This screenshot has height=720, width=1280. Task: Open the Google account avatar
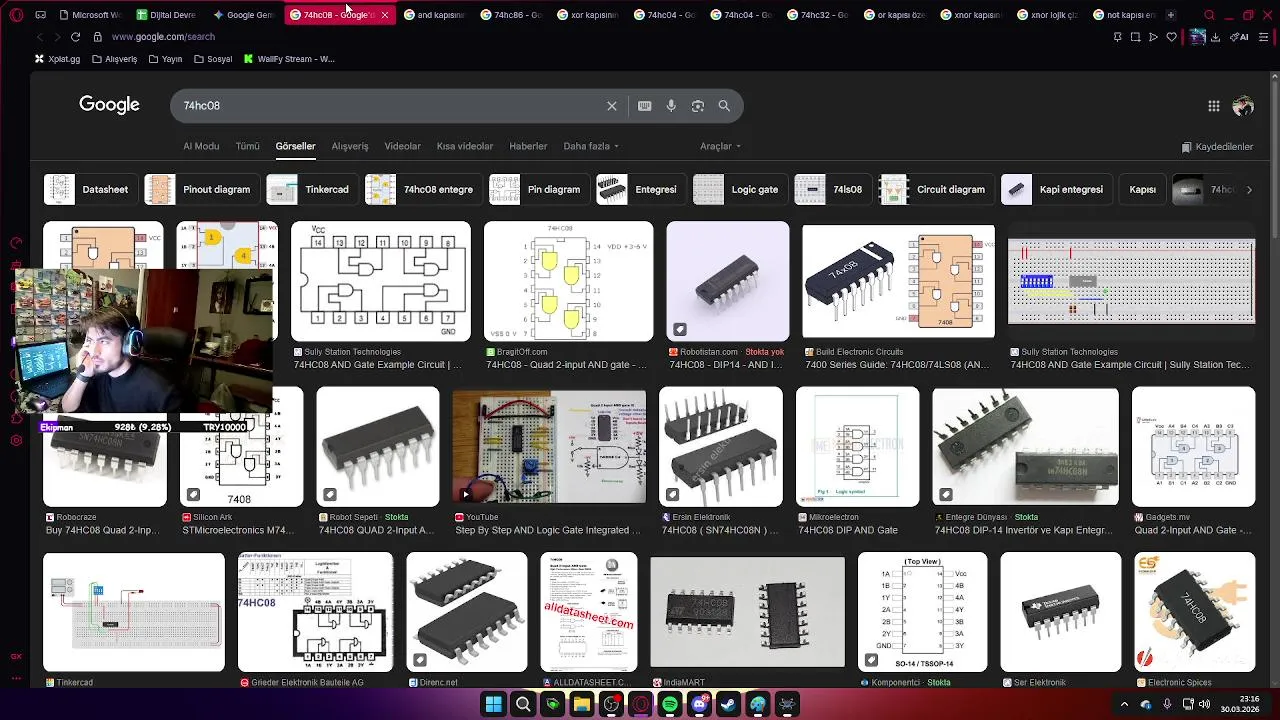tap(1243, 106)
